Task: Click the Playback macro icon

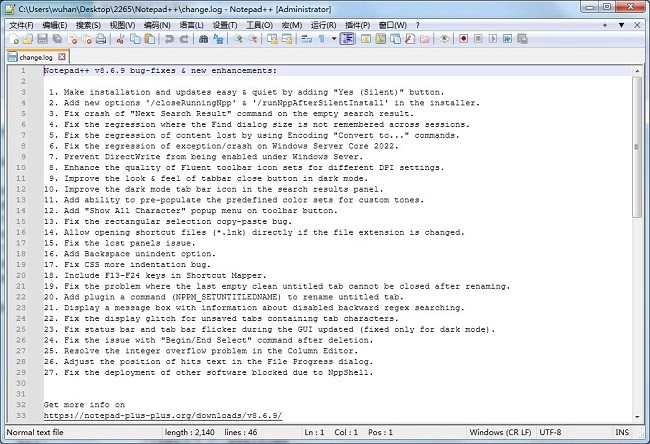Action: tap(492, 39)
